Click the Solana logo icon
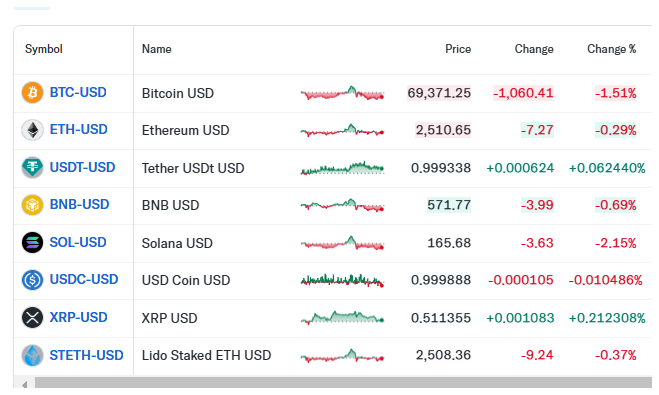The height and width of the screenshot is (395, 659). pos(32,242)
